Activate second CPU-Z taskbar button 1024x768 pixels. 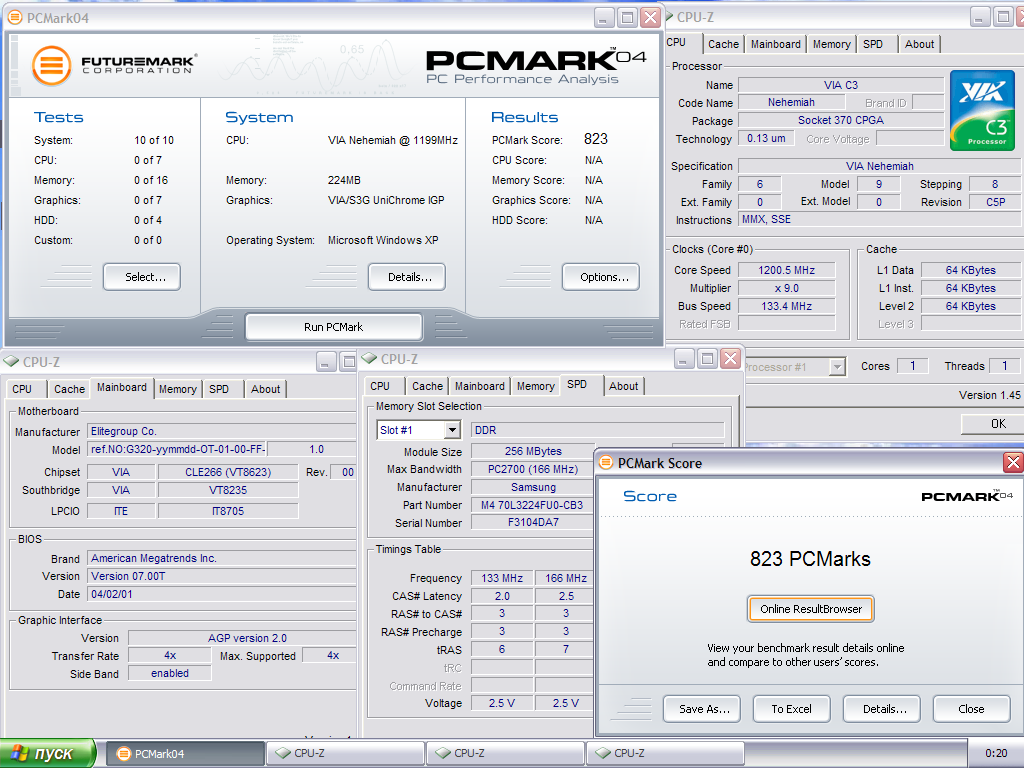coord(505,754)
